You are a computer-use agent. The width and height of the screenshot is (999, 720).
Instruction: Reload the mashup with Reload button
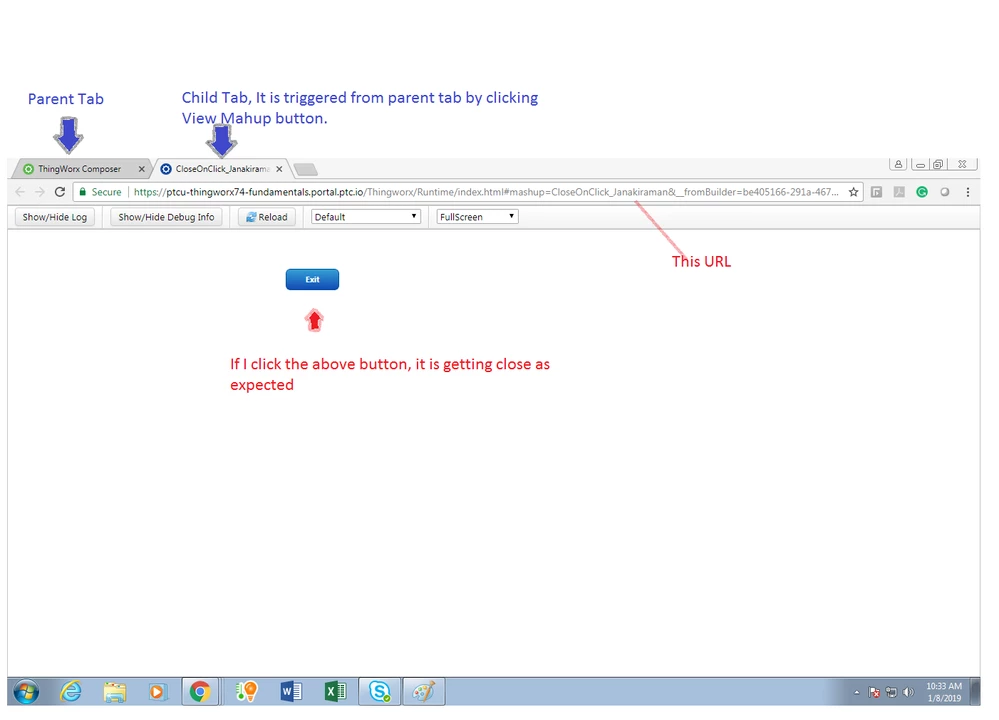tap(267, 217)
